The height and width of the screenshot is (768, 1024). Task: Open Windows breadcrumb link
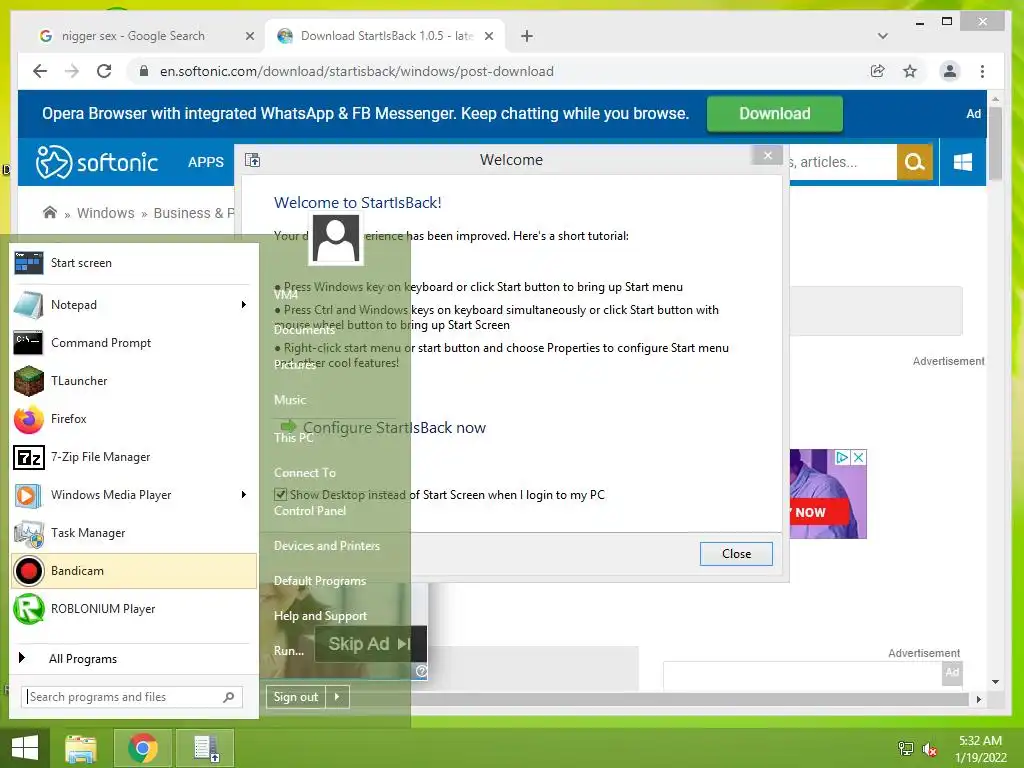[106, 213]
